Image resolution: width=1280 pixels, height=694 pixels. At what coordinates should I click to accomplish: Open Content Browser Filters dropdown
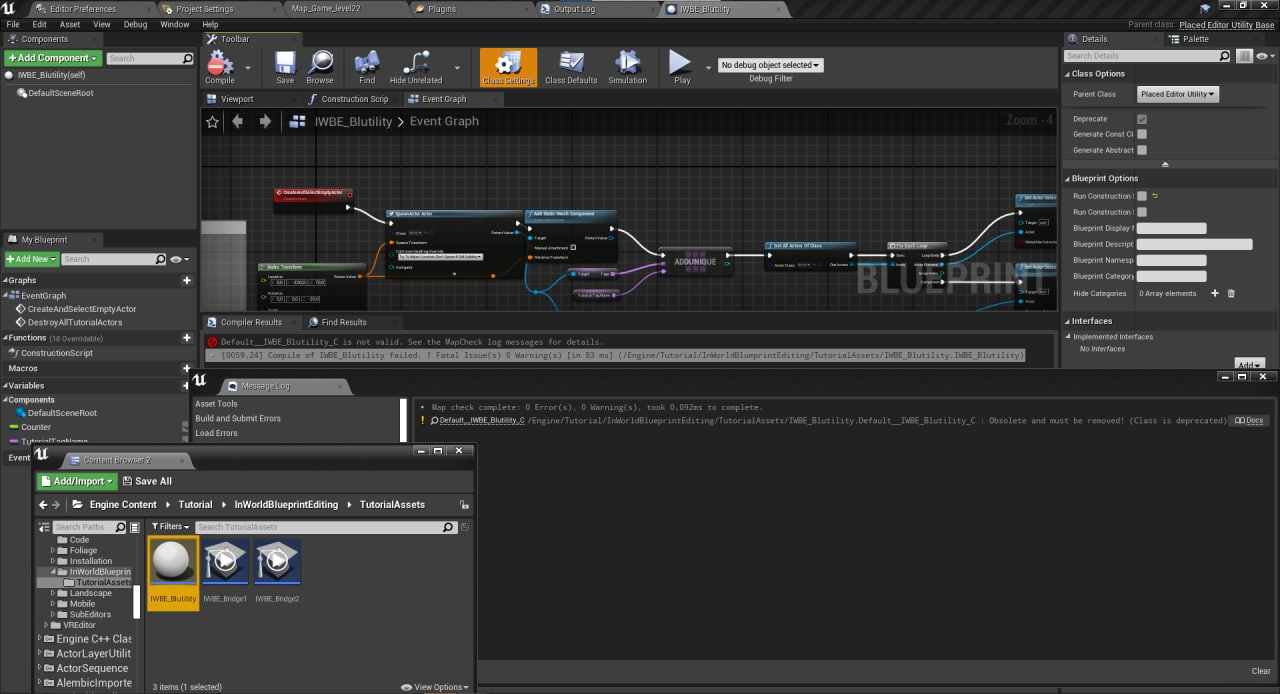(169, 527)
